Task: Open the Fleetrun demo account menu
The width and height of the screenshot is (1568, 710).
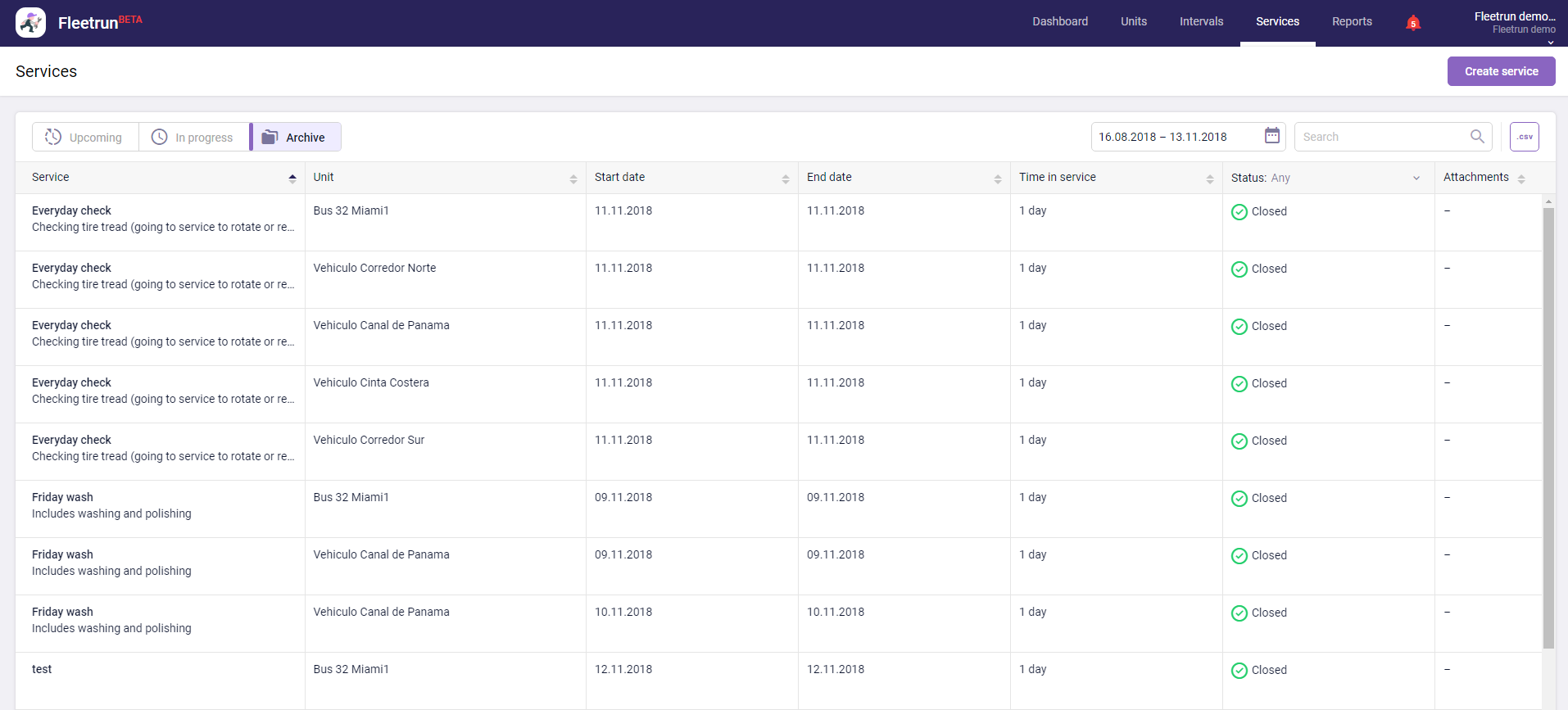Action: click(x=1514, y=23)
